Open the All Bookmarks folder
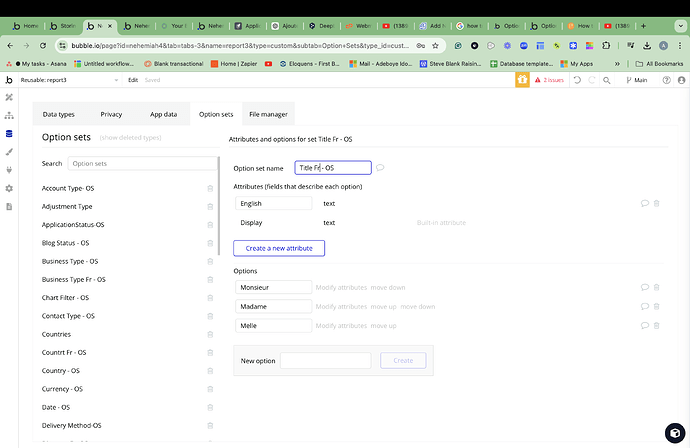Viewport: 690px width, 448px height. click(660, 64)
